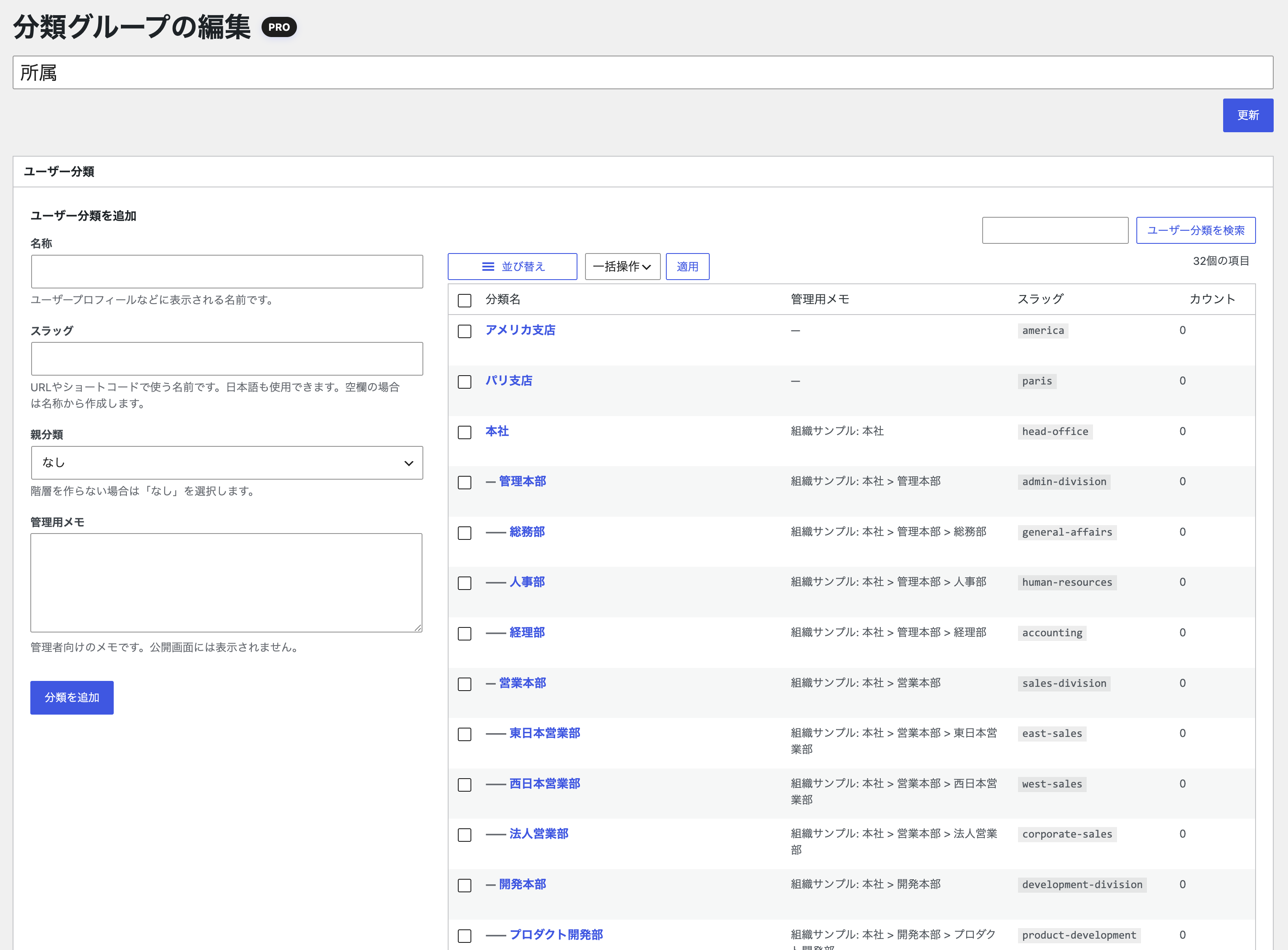
Task: Focus the スラッグ slug input field
Action: [227, 359]
